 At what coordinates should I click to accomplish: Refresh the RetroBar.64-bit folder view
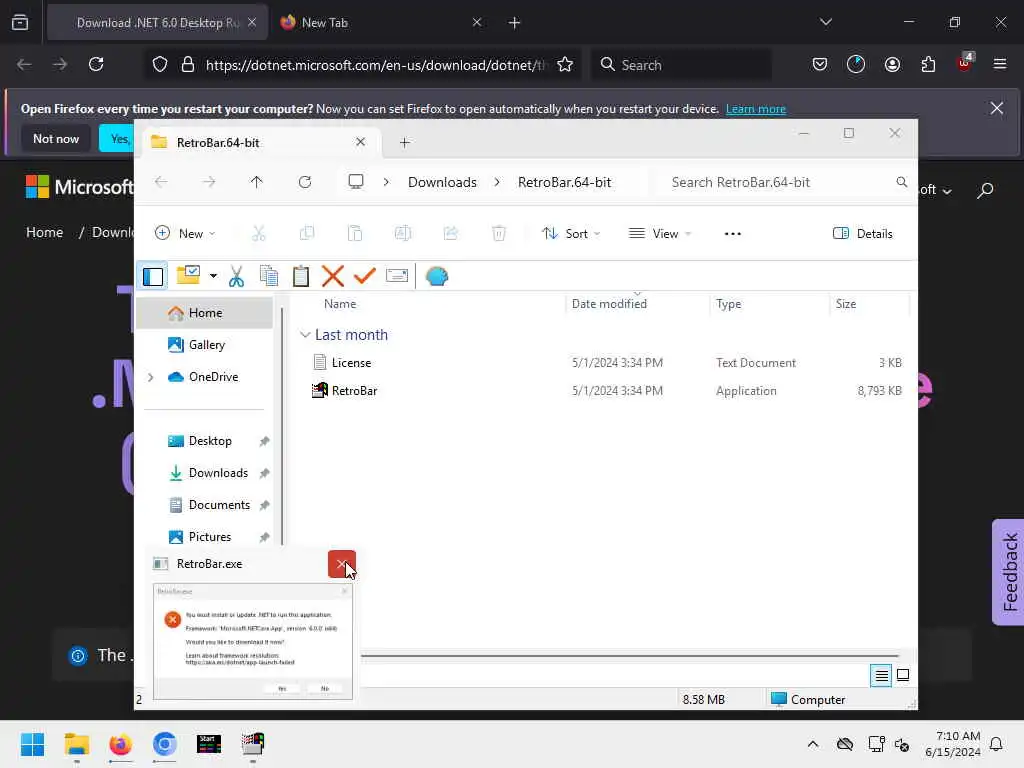click(305, 182)
